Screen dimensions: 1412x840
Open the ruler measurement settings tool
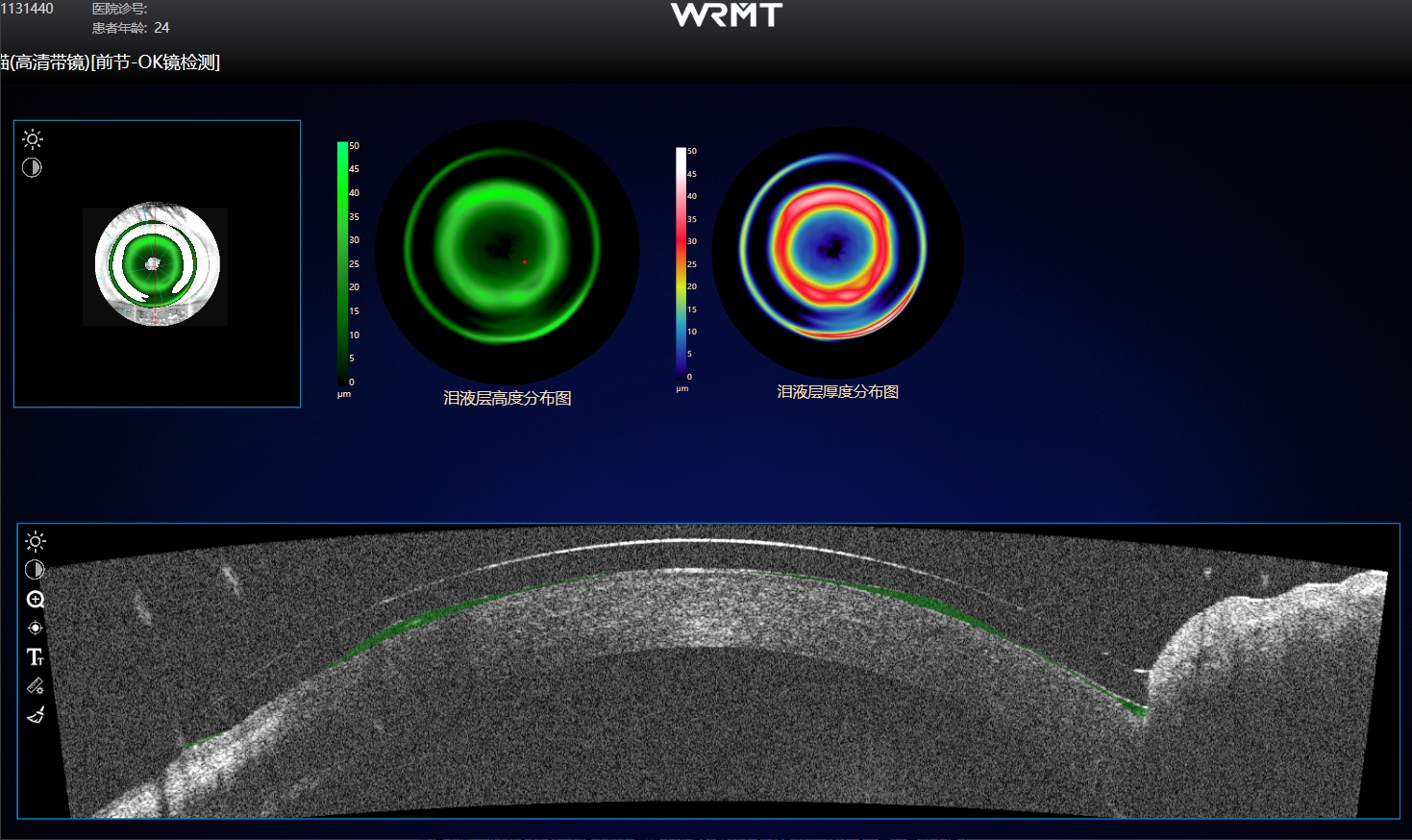[x=36, y=686]
